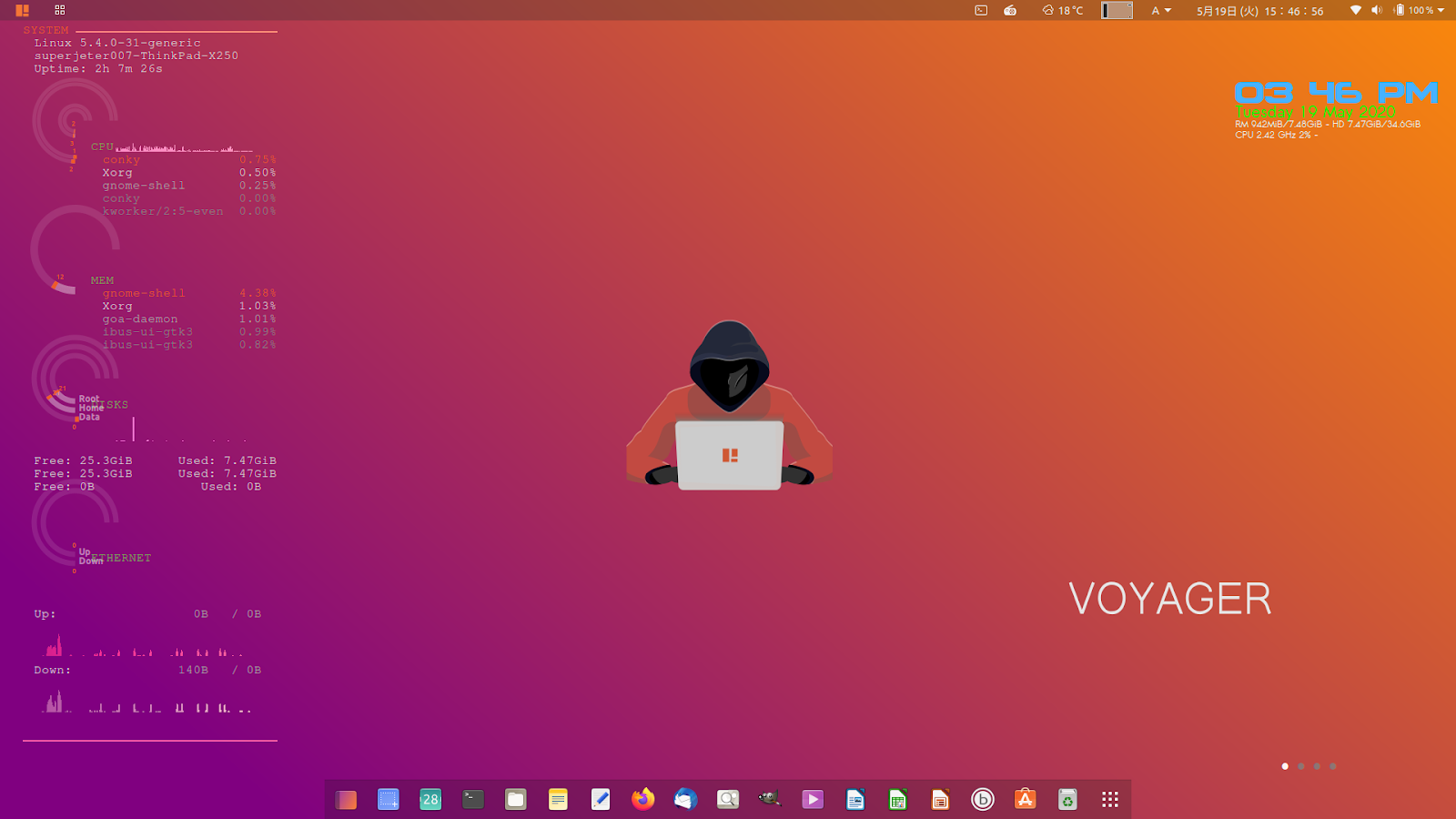The height and width of the screenshot is (819, 1456).
Task: Show all applications grid
Action: tap(1110, 799)
